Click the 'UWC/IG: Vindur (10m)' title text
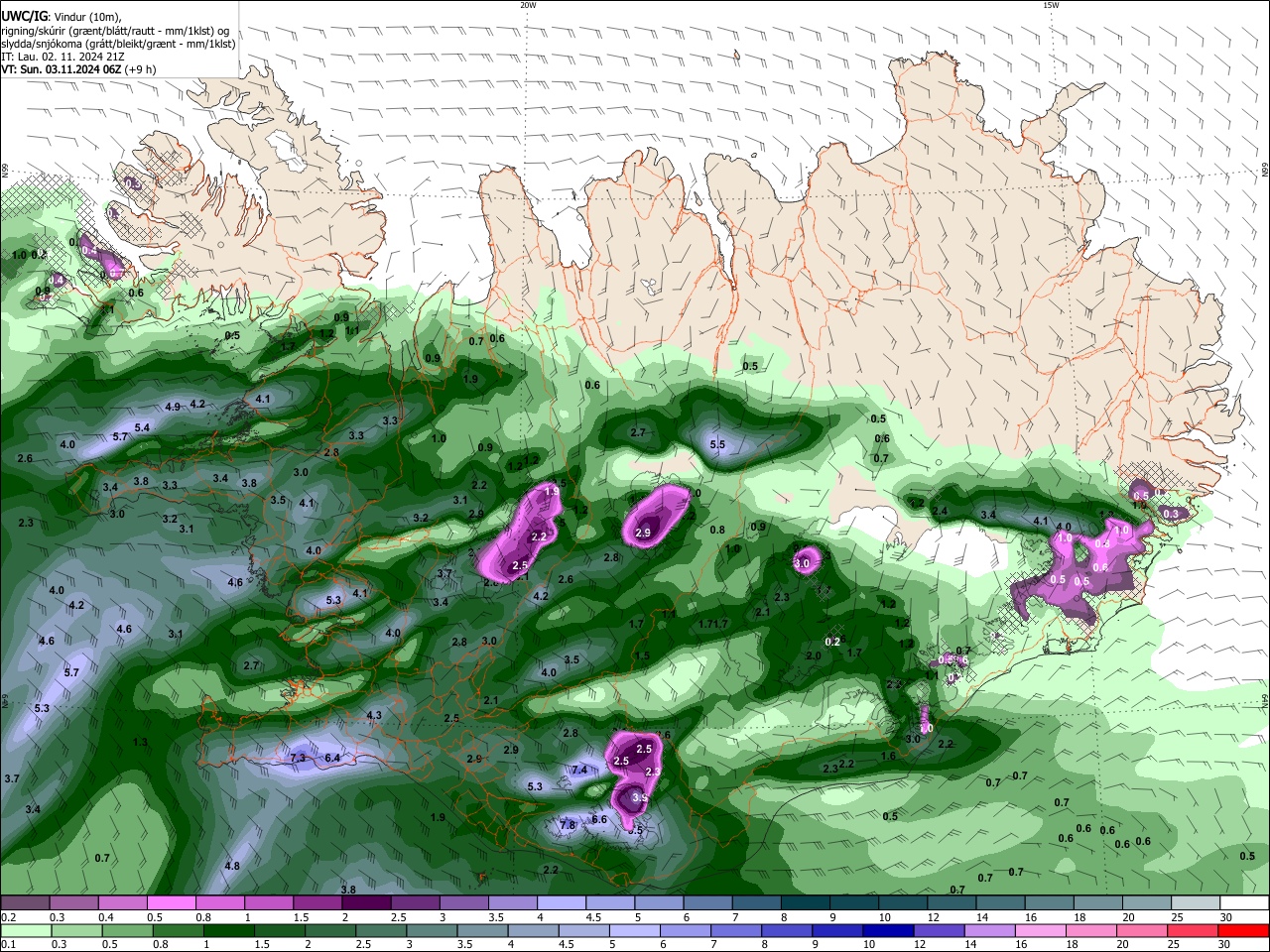 coord(61,16)
